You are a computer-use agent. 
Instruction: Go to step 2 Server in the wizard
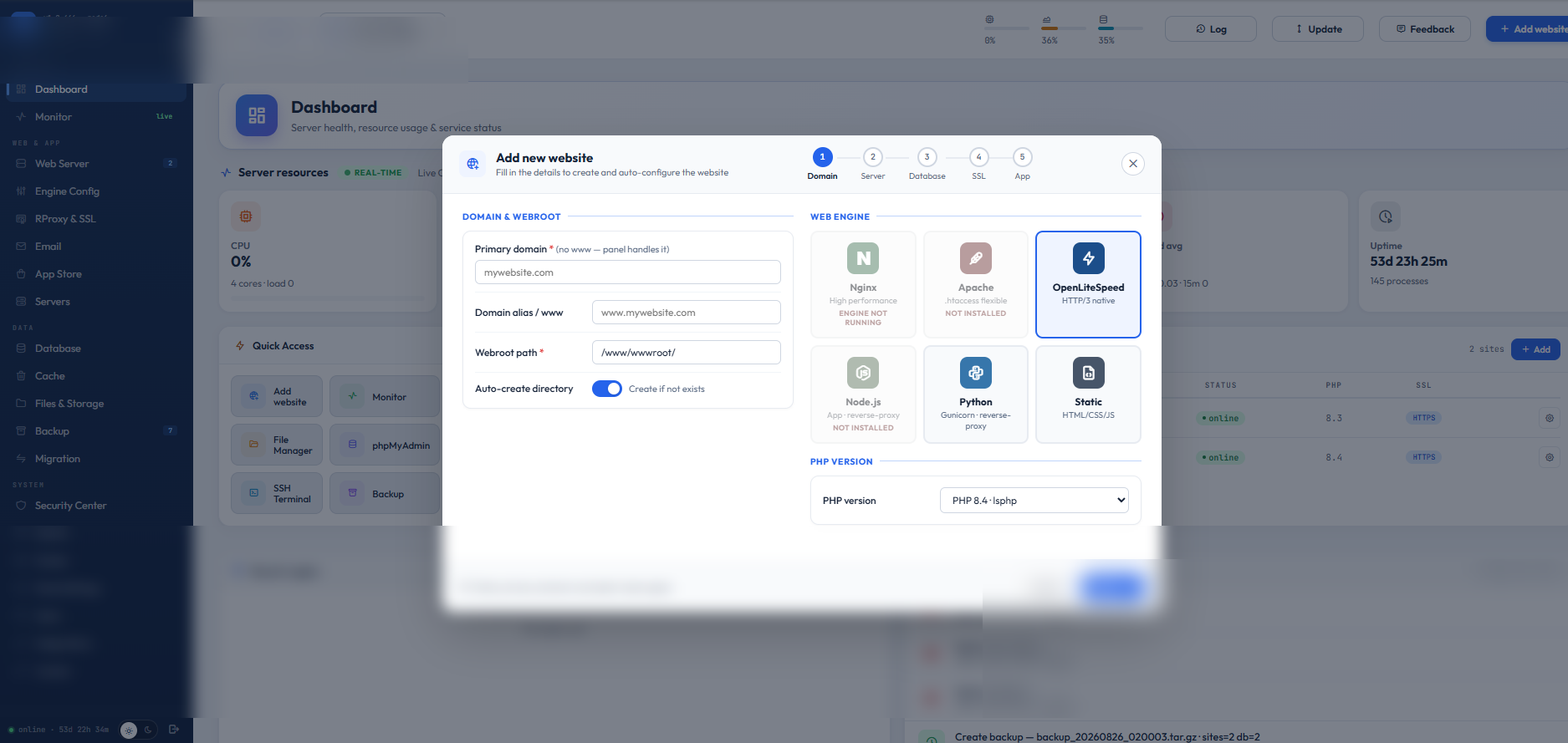coord(873,164)
